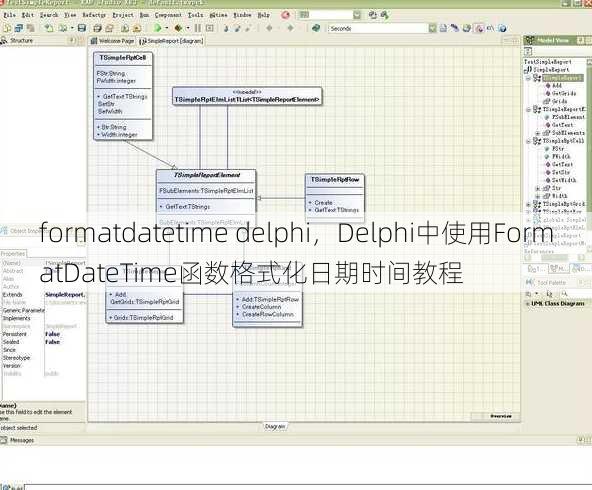592x490 pixels.
Task: Click Create operation in TSimpleRptRow
Action: tap(323, 202)
